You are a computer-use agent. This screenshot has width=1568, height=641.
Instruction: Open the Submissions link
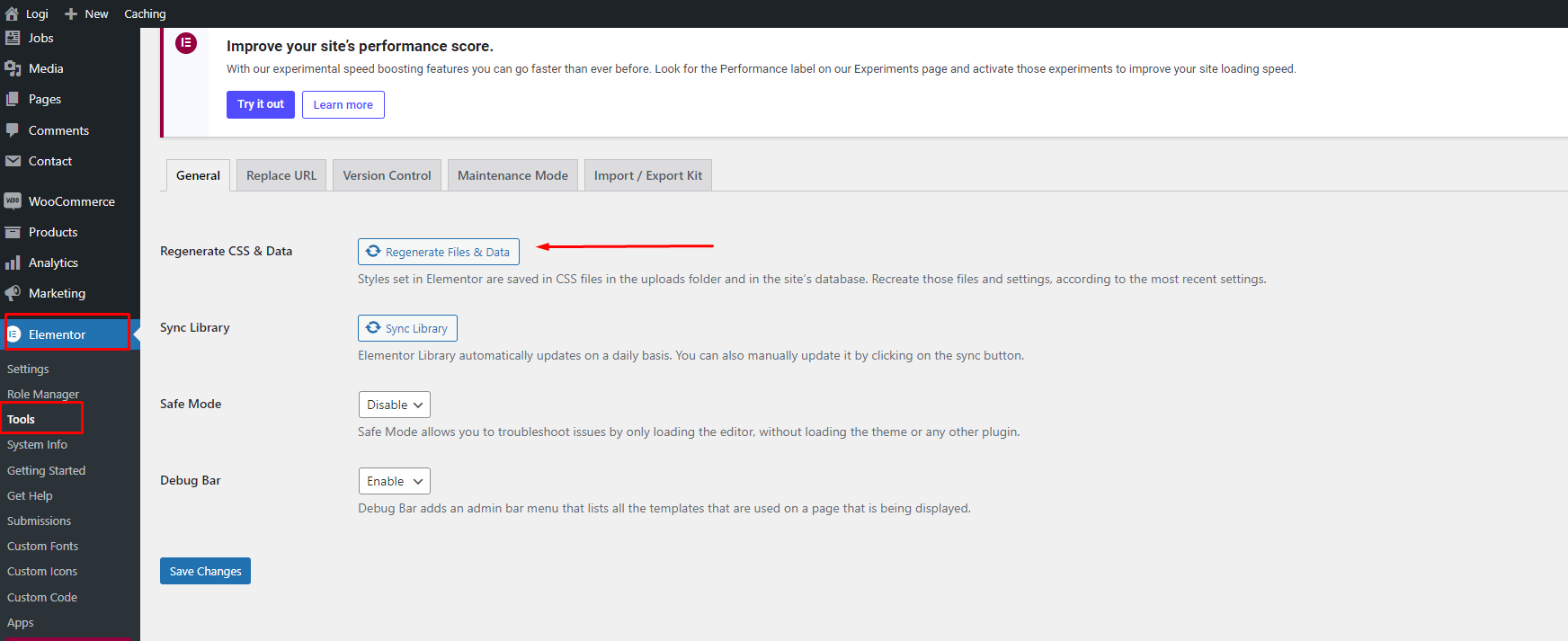pyautogui.click(x=39, y=521)
